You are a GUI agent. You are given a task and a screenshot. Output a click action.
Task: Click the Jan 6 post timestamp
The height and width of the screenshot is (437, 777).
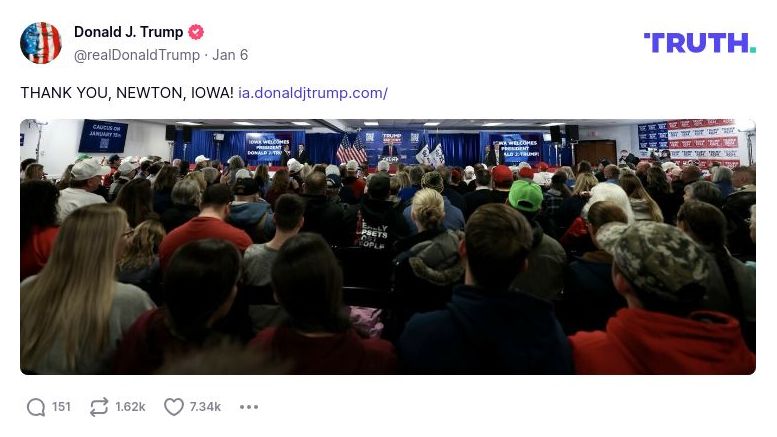pos(230,55)
